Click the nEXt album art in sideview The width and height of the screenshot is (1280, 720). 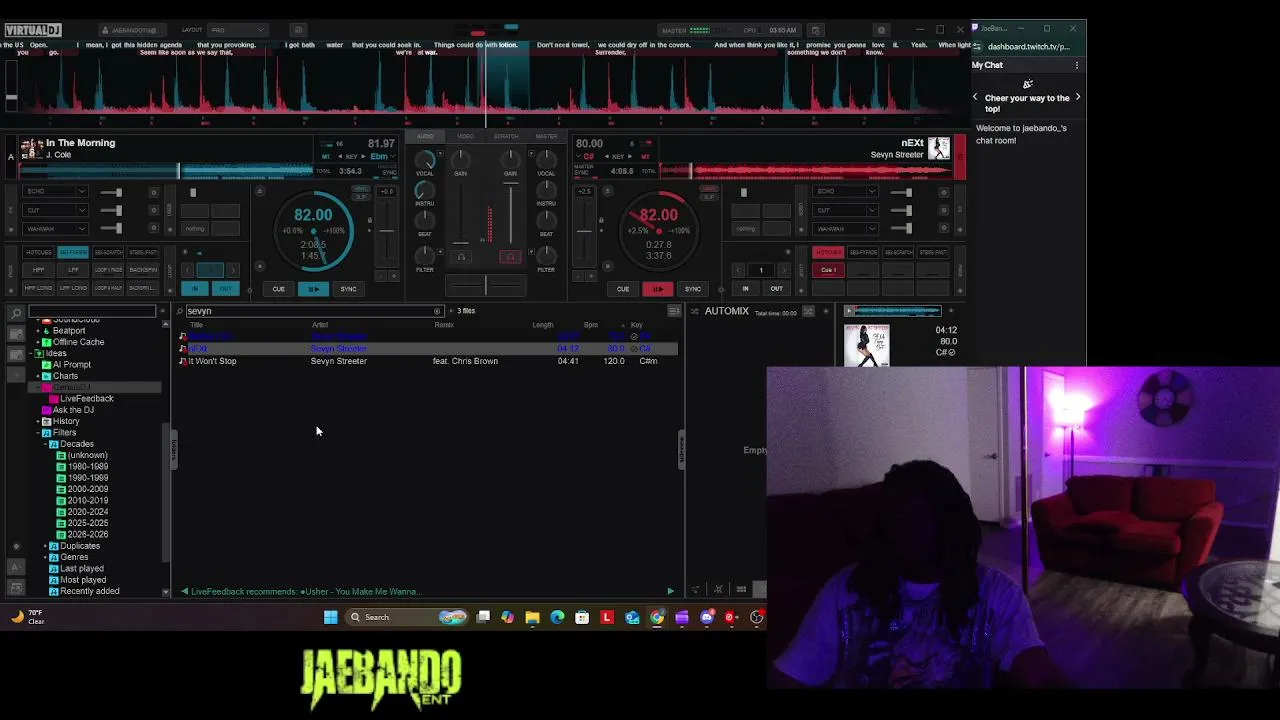[867, 345]
